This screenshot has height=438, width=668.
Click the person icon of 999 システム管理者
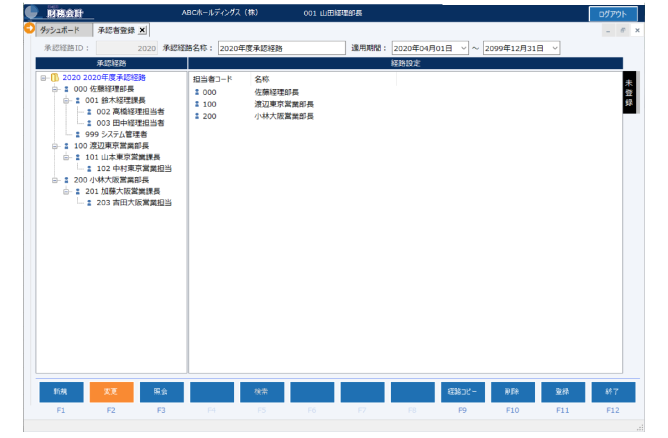(78, 134)
